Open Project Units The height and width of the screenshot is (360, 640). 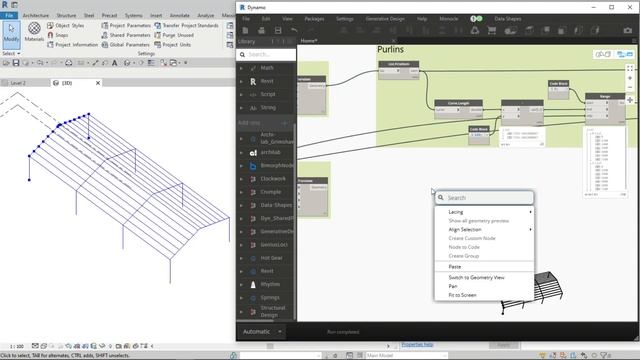point(172,44)
